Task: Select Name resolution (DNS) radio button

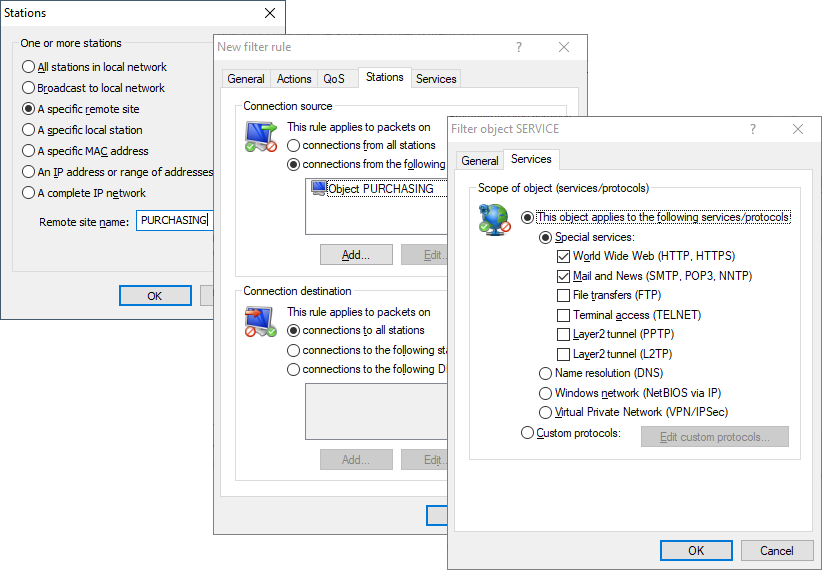Action: (546, 373)
